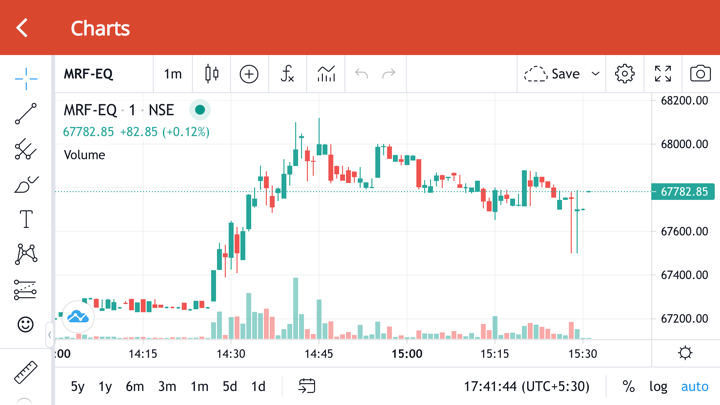Select the Volume indicator label

84,155
